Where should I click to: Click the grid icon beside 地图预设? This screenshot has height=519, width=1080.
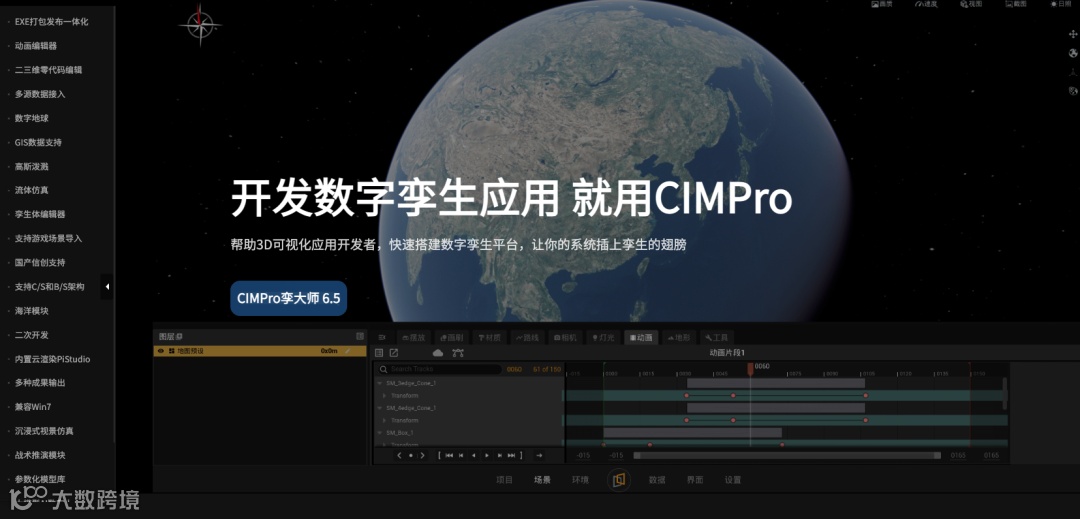click(172, 351)
